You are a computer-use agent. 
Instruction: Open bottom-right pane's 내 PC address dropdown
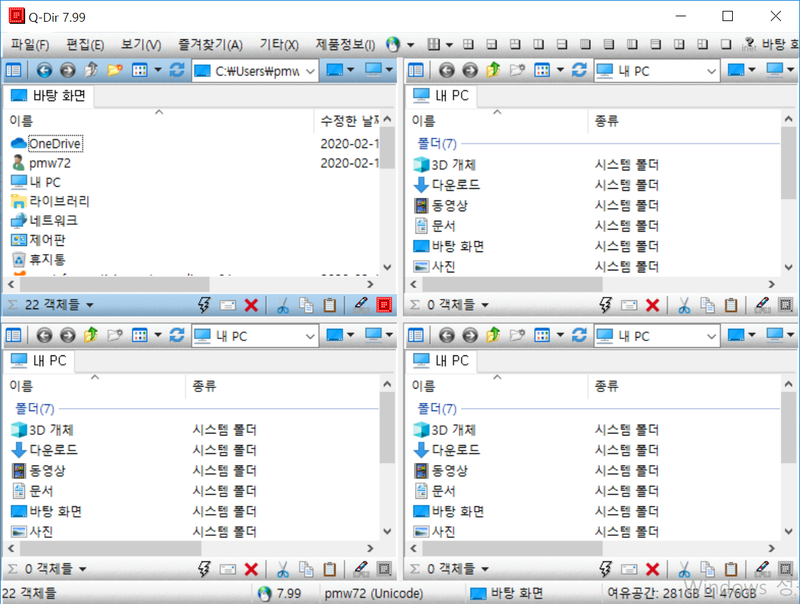(712, 336)
